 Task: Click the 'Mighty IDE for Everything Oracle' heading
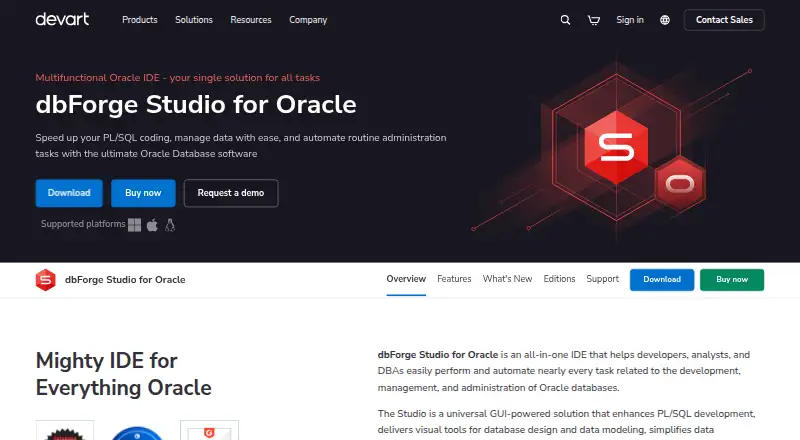(x=123, y=374)
